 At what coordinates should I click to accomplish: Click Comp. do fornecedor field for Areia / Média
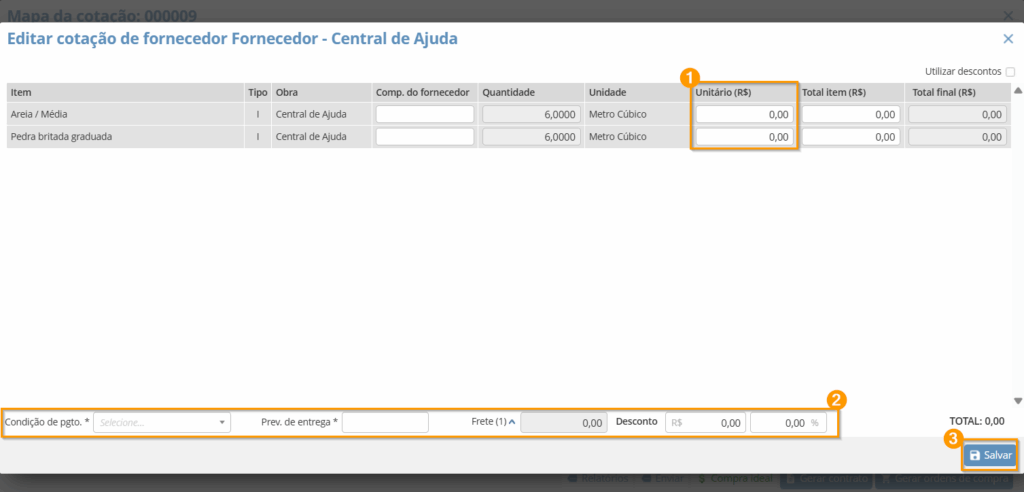point(425,115)
